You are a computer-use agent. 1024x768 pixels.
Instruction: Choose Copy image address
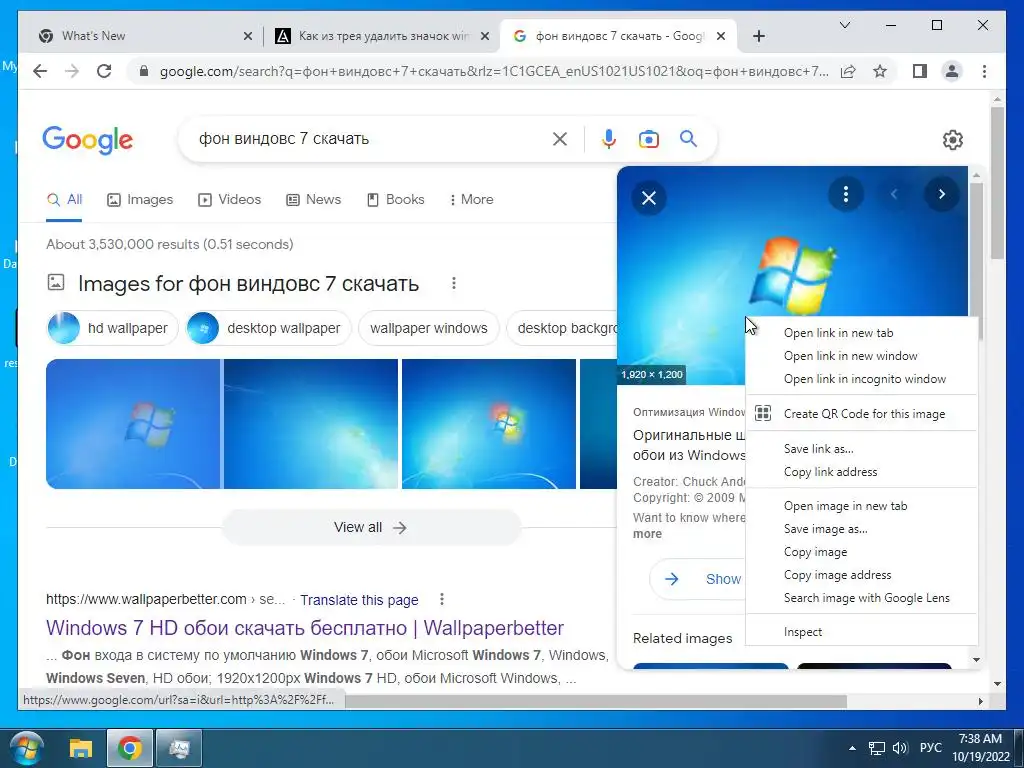(861, 575)
